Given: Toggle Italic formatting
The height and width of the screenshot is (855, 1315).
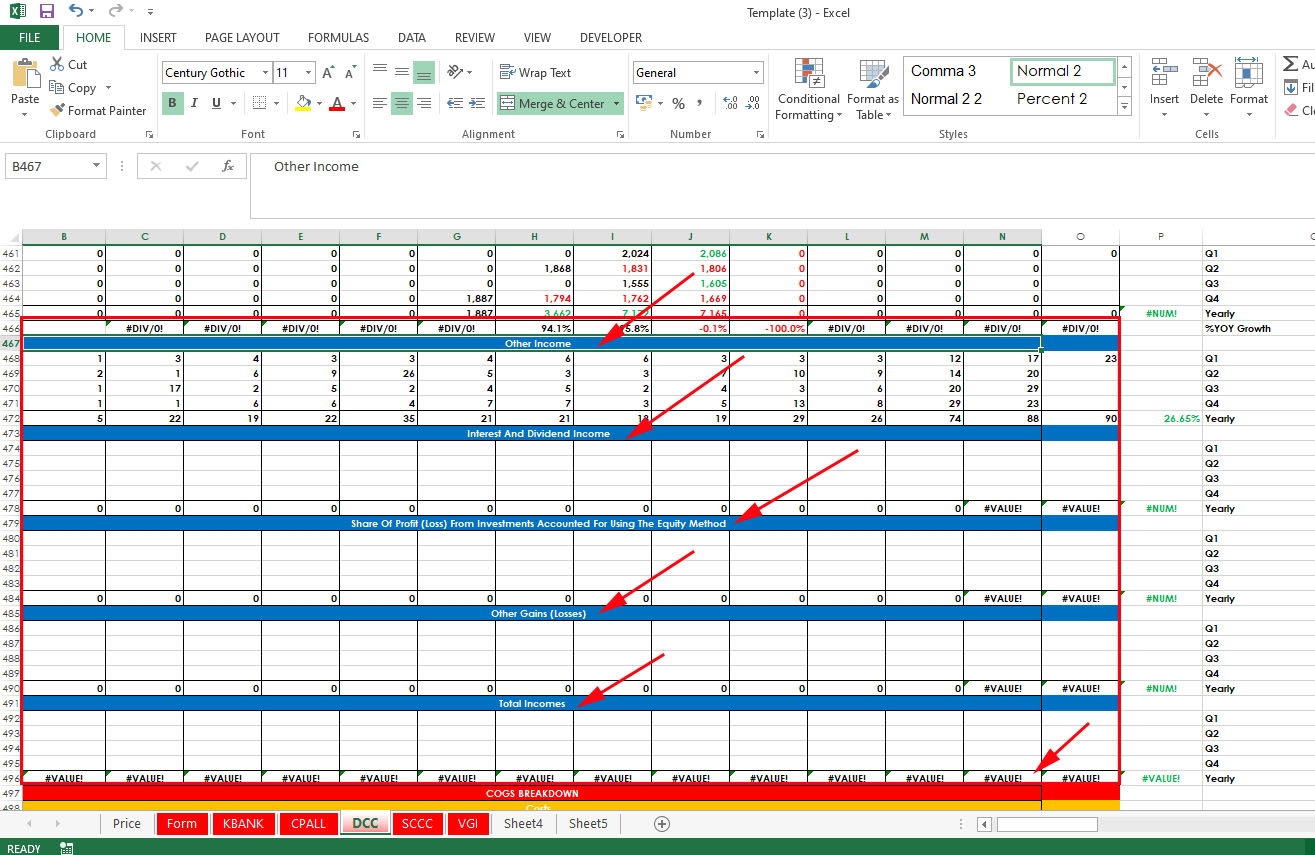Looking at the screenshot, I should coord(194,103).
